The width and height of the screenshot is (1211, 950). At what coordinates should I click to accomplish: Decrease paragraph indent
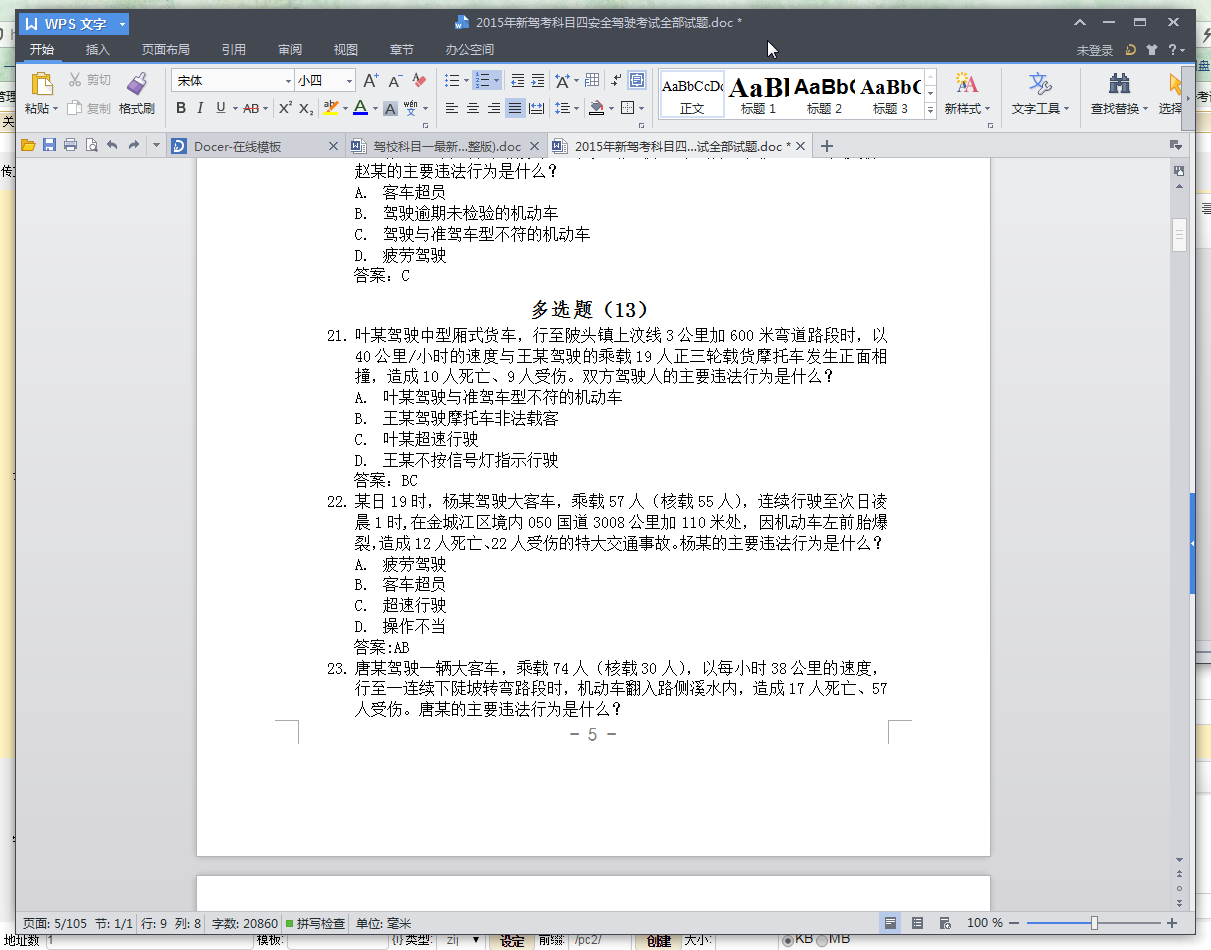517,80
